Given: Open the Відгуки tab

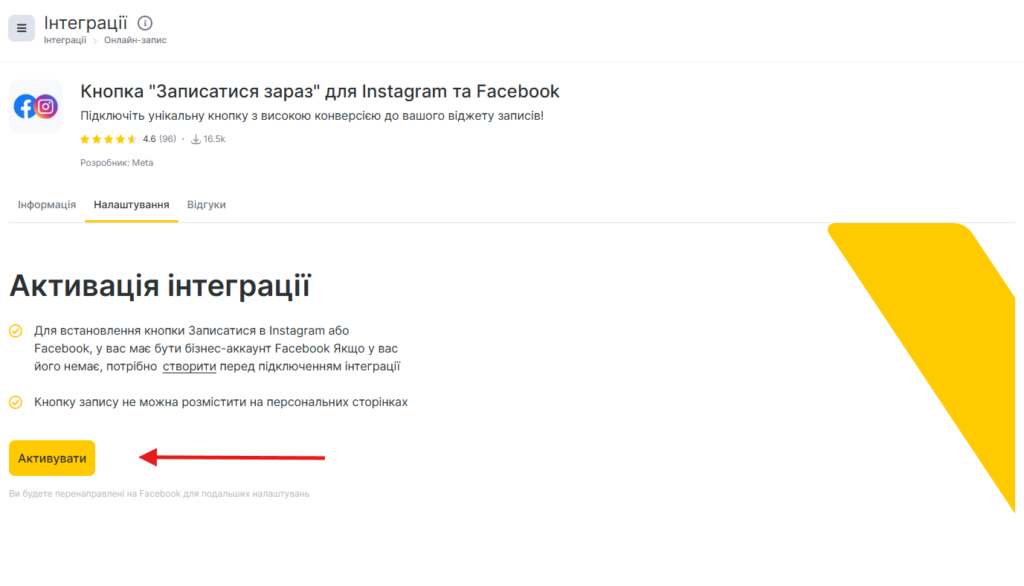Looking at the screenshot, I should pyautogui.click(x=206, y=205).
